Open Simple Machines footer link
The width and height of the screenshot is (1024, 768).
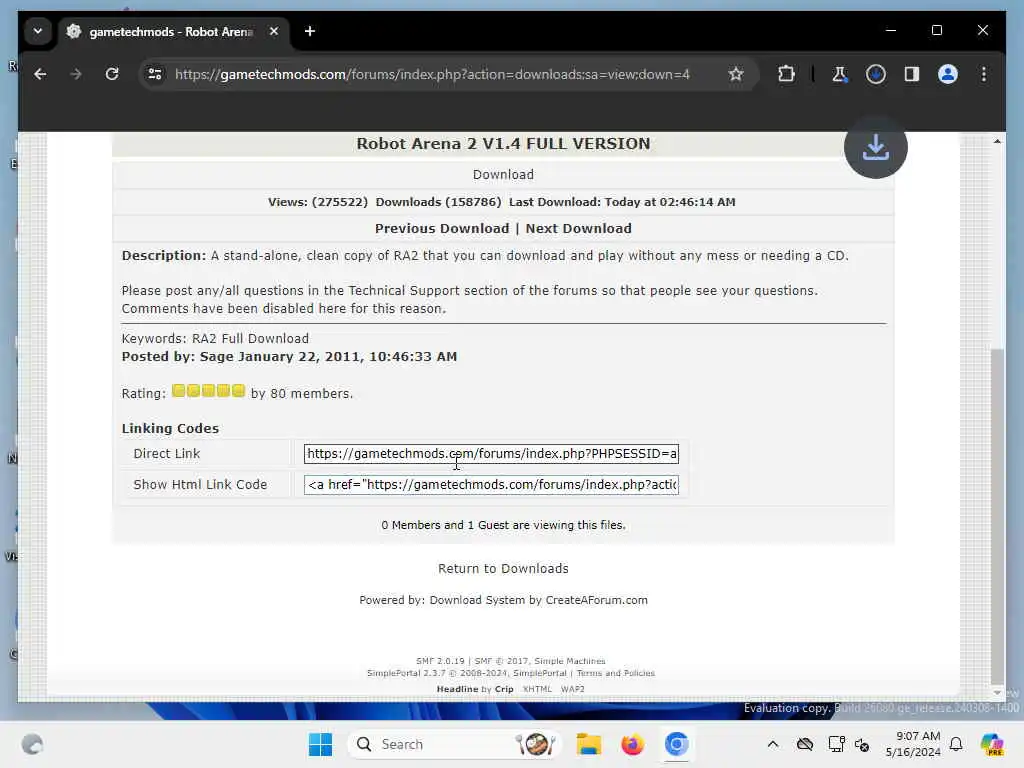click(x=569, y=661)
